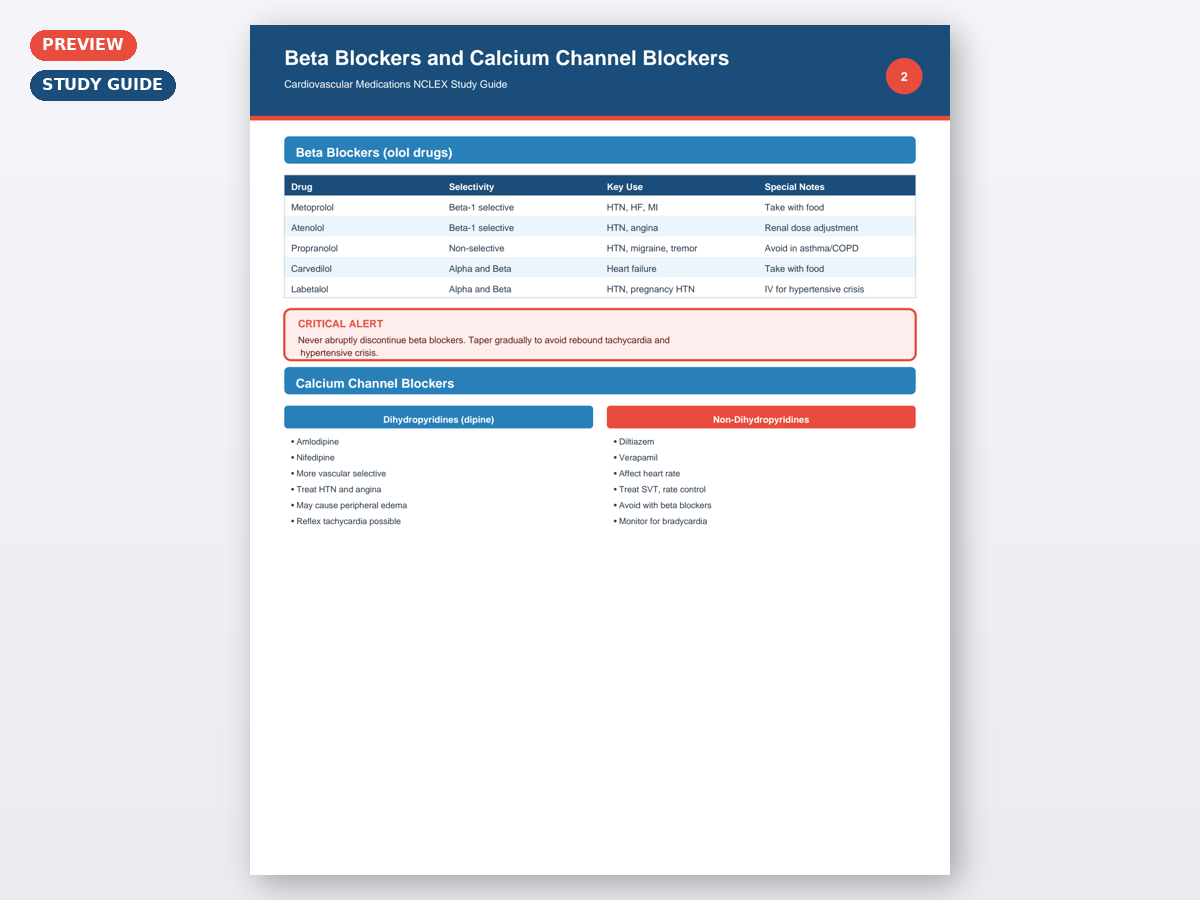The height and width of the screenshot is (900, 1200).
Task: Select the Reflex tachycardia possible bullet
Action: [346, 521]
